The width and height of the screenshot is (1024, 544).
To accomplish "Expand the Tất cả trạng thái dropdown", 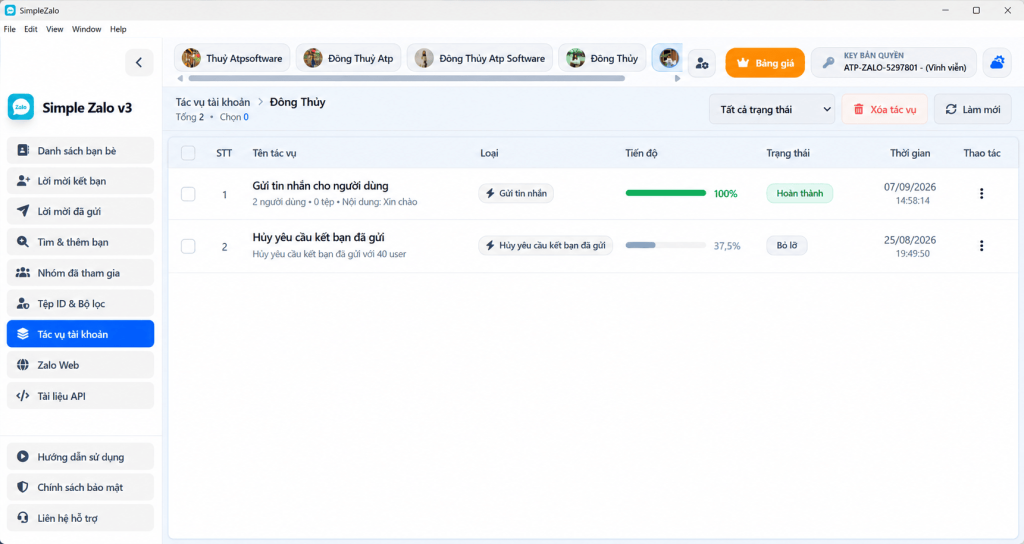I will pos(773,109).
